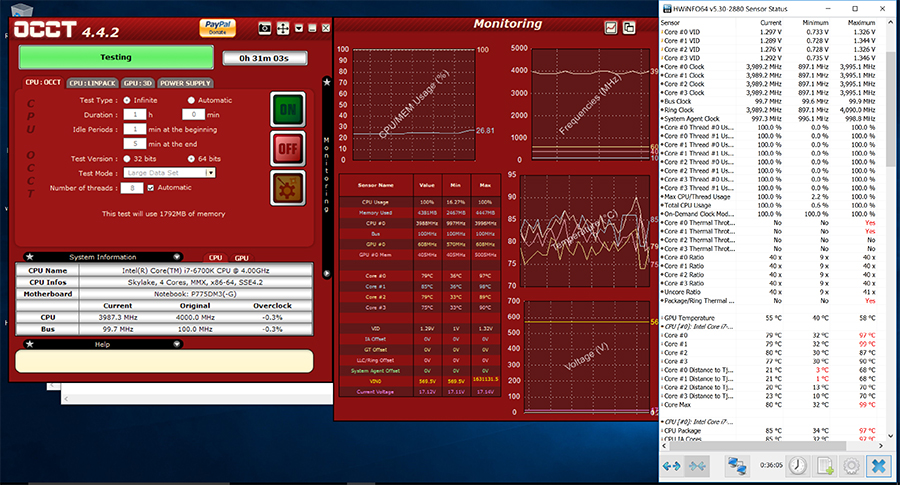900x485 pixels.
Task: Select Bus Clock row in HWiNFO
Action: (768, 101)
